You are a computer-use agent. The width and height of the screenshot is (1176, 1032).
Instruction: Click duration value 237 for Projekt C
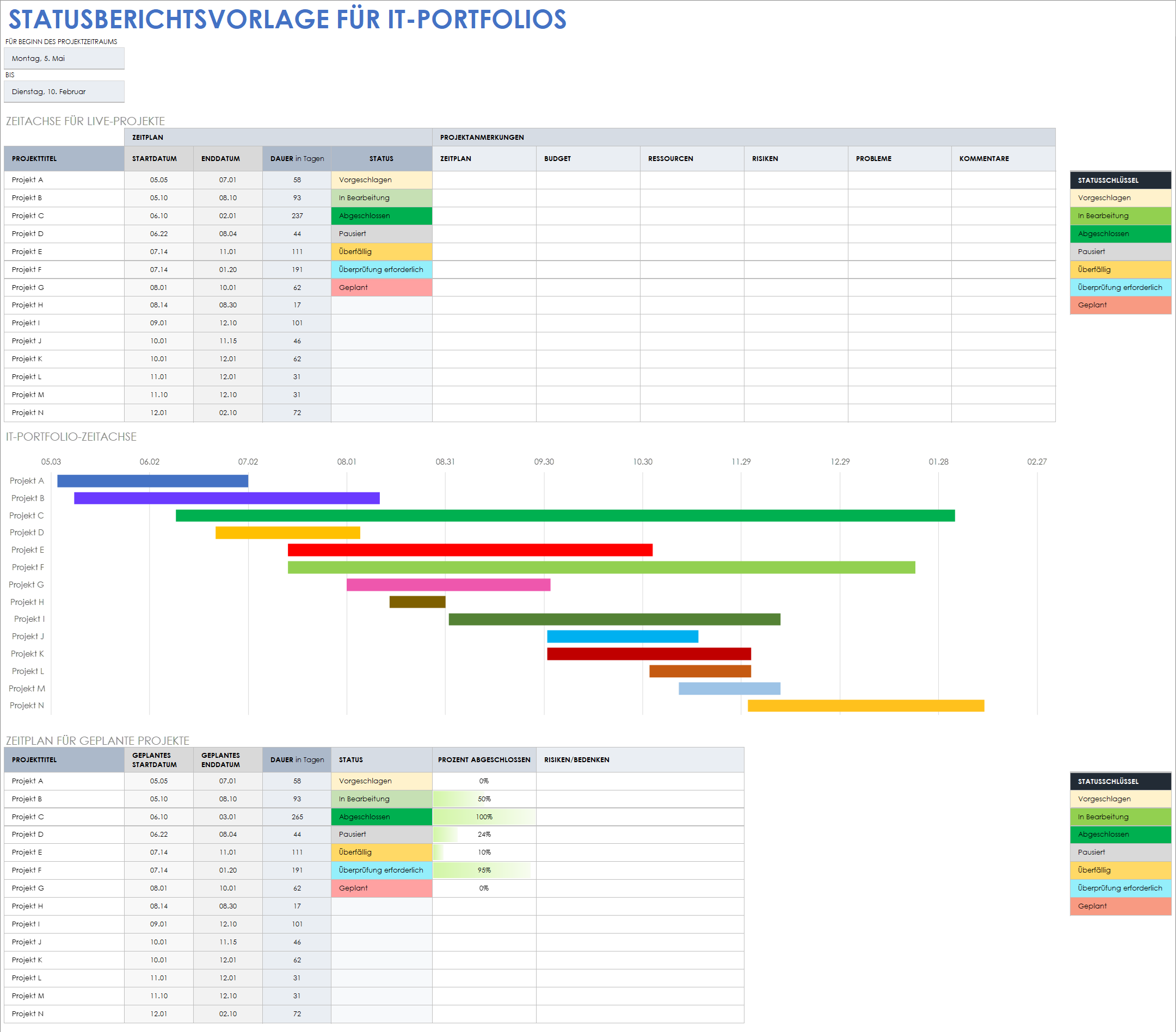tap(297, 216)
